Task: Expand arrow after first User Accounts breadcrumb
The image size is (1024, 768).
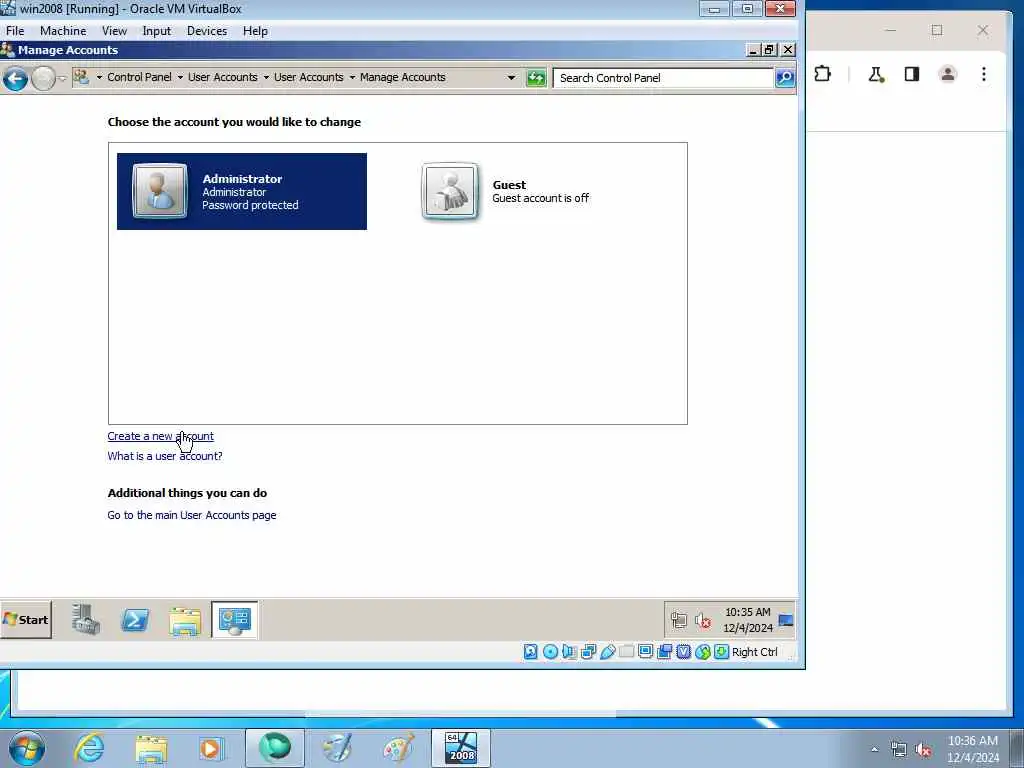Action: coord(266,77)
